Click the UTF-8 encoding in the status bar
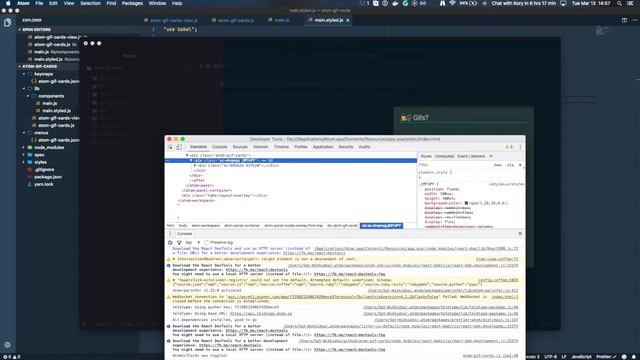Screen dimensions: 640x360 (550, 357)
